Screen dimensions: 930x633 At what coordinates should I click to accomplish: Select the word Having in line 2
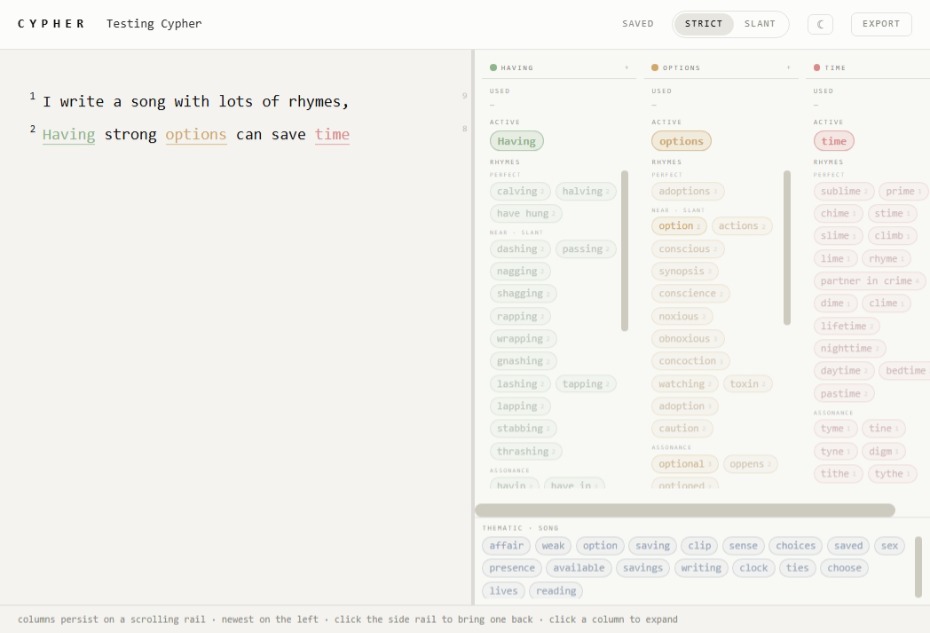click(69, 135)
